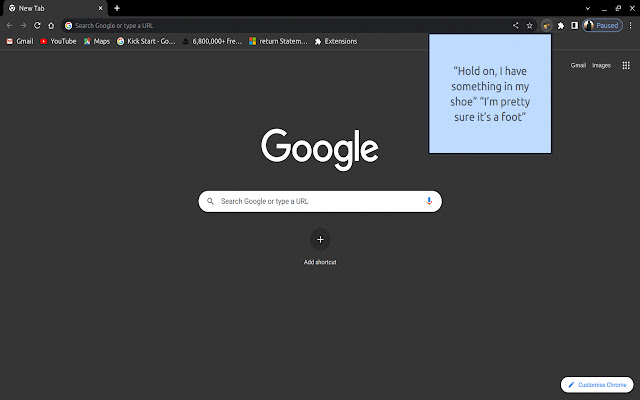Open the home page via Home icon

(51, 25)
